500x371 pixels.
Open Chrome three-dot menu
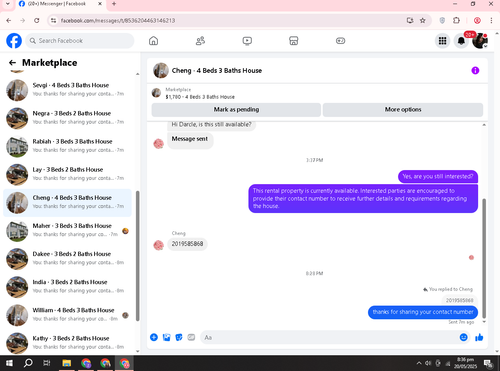[491, 20]
